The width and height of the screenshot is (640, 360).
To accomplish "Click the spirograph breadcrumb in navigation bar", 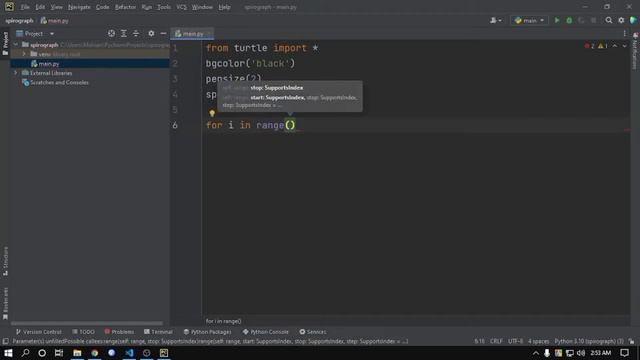I will [x=19, y=20].
